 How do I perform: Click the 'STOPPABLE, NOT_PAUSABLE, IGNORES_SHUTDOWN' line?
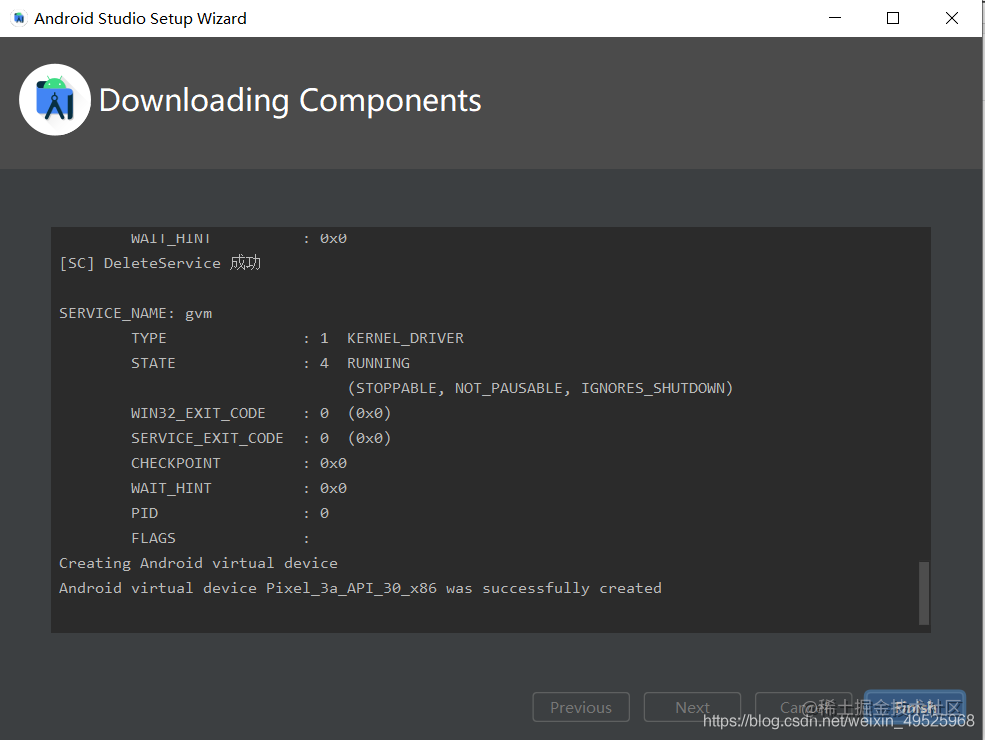point(540,388)
